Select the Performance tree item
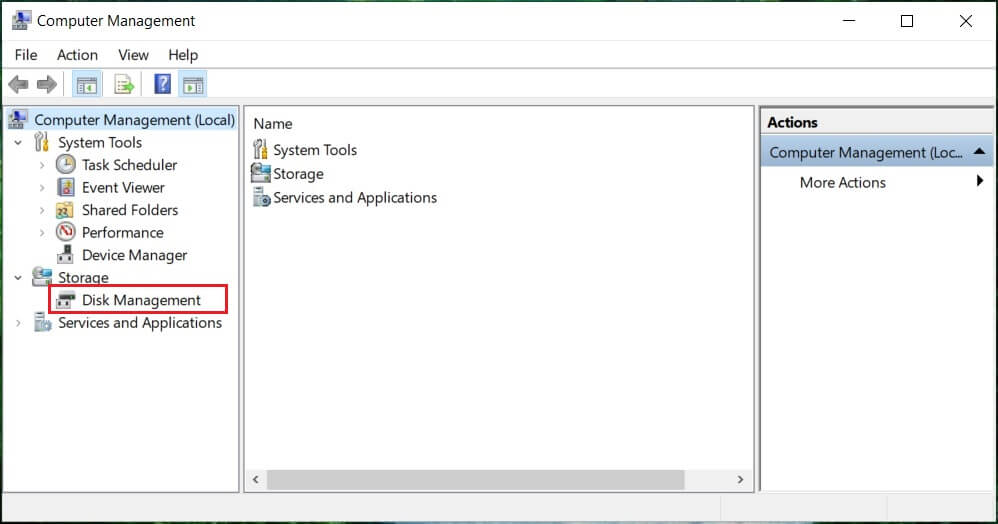The width and height of the screenshot is (998, 524). (122, 232)
